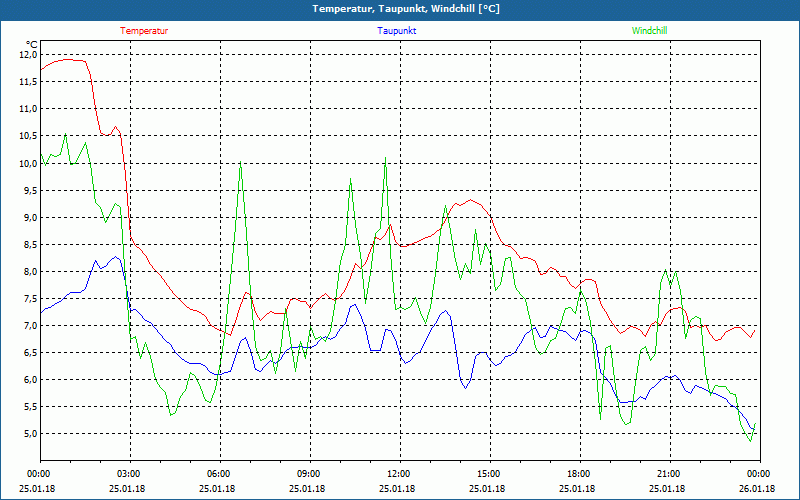Click the 8,0 y-axis value

click(x=30, y=271)
